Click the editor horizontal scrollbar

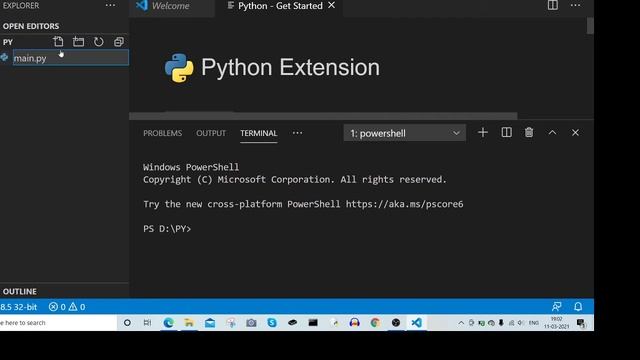click(323, 116)
